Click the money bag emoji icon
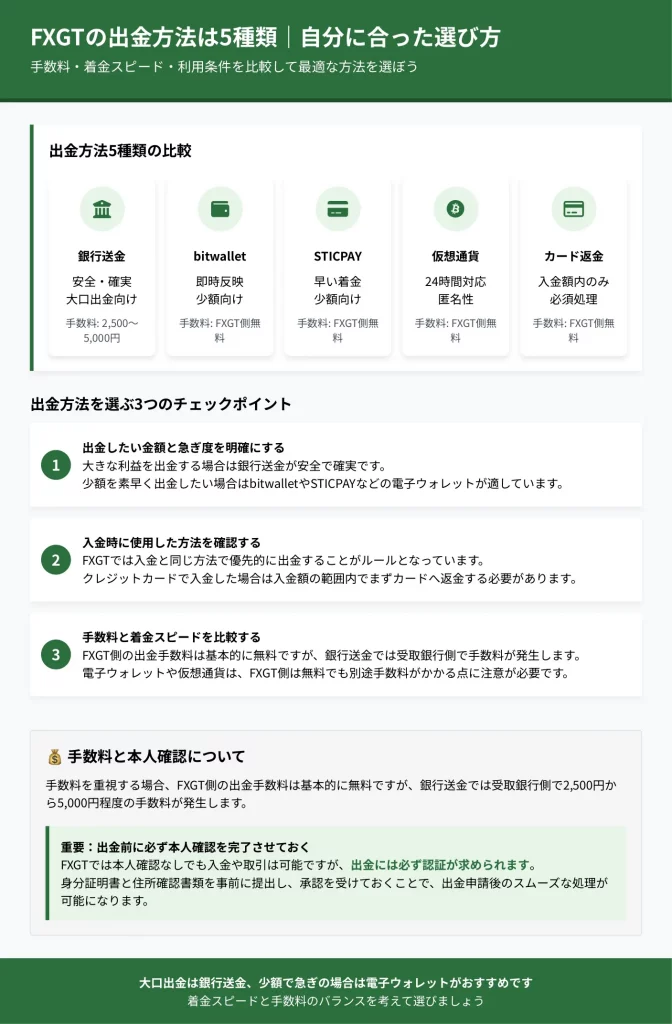The image size is (672, 1024). [55, 757]
